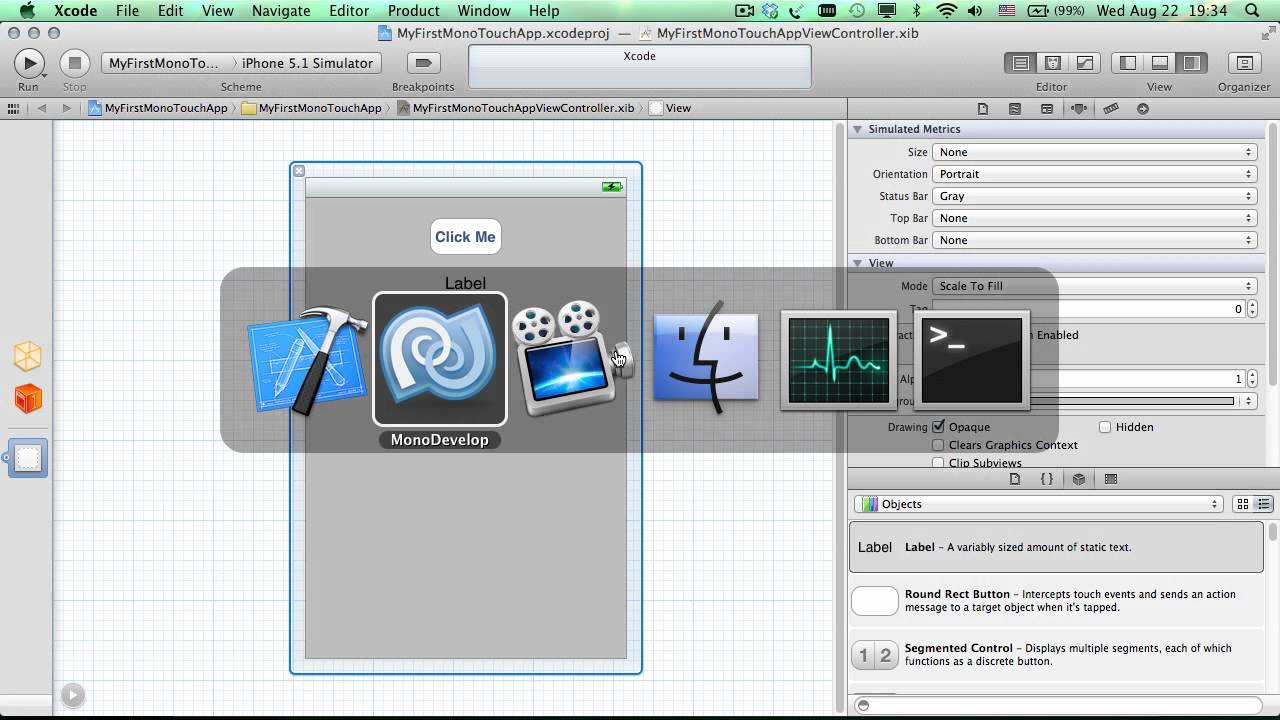Click the Breakpoints toolbar button

click(423, 63)
